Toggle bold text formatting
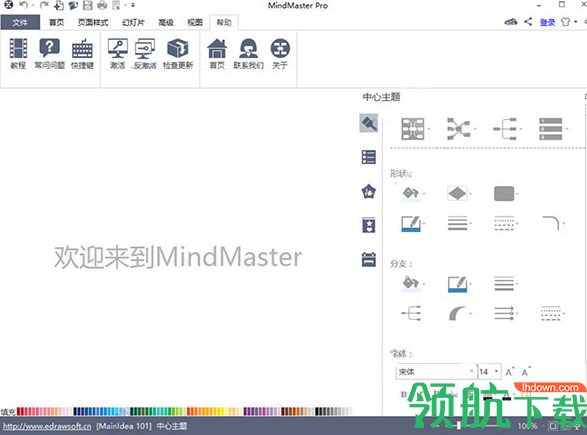Image resolution: width=587 pixels, height=435 pixels. 404,394
